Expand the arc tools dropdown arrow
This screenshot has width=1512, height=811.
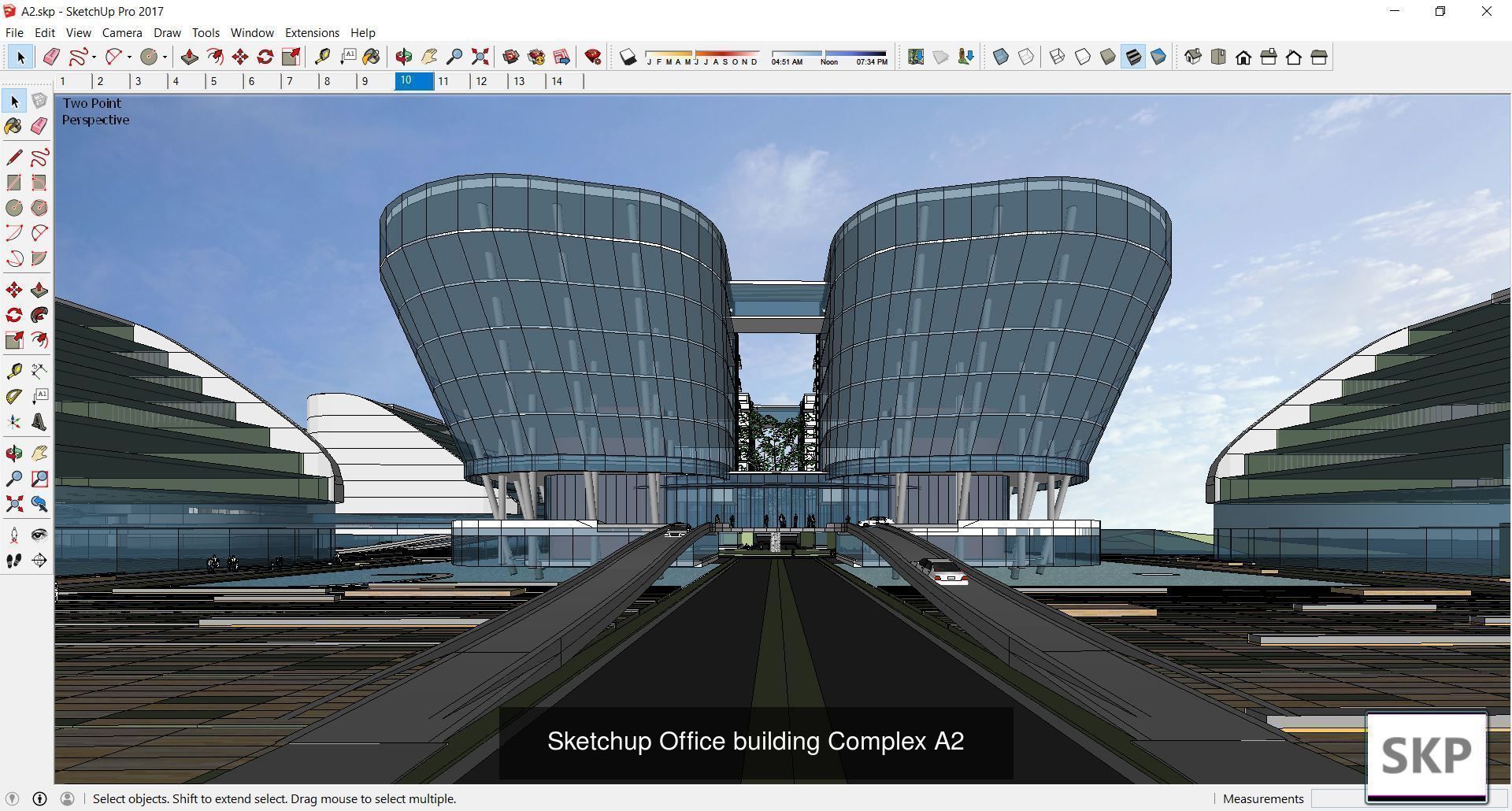129,57
